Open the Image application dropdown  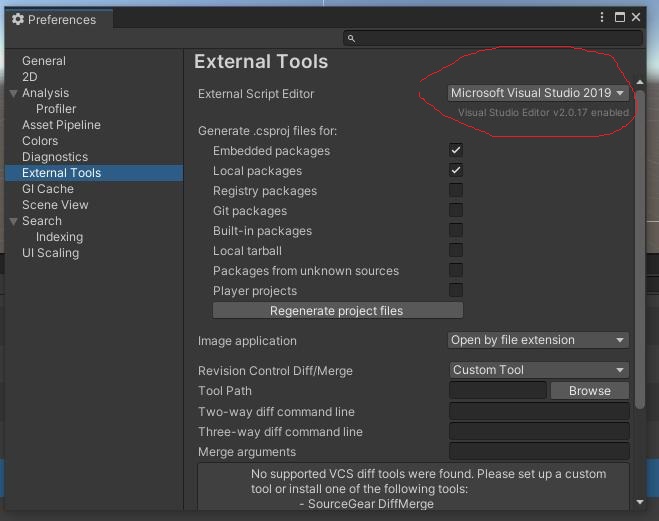tap(538, 340)
